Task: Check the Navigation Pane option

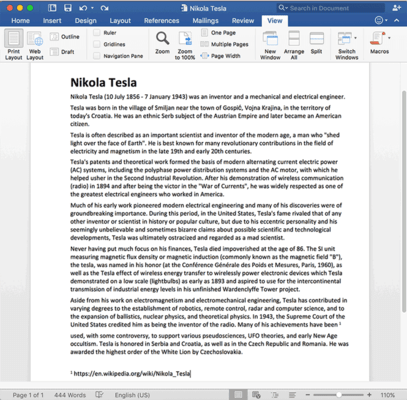Action: [97, 56]
